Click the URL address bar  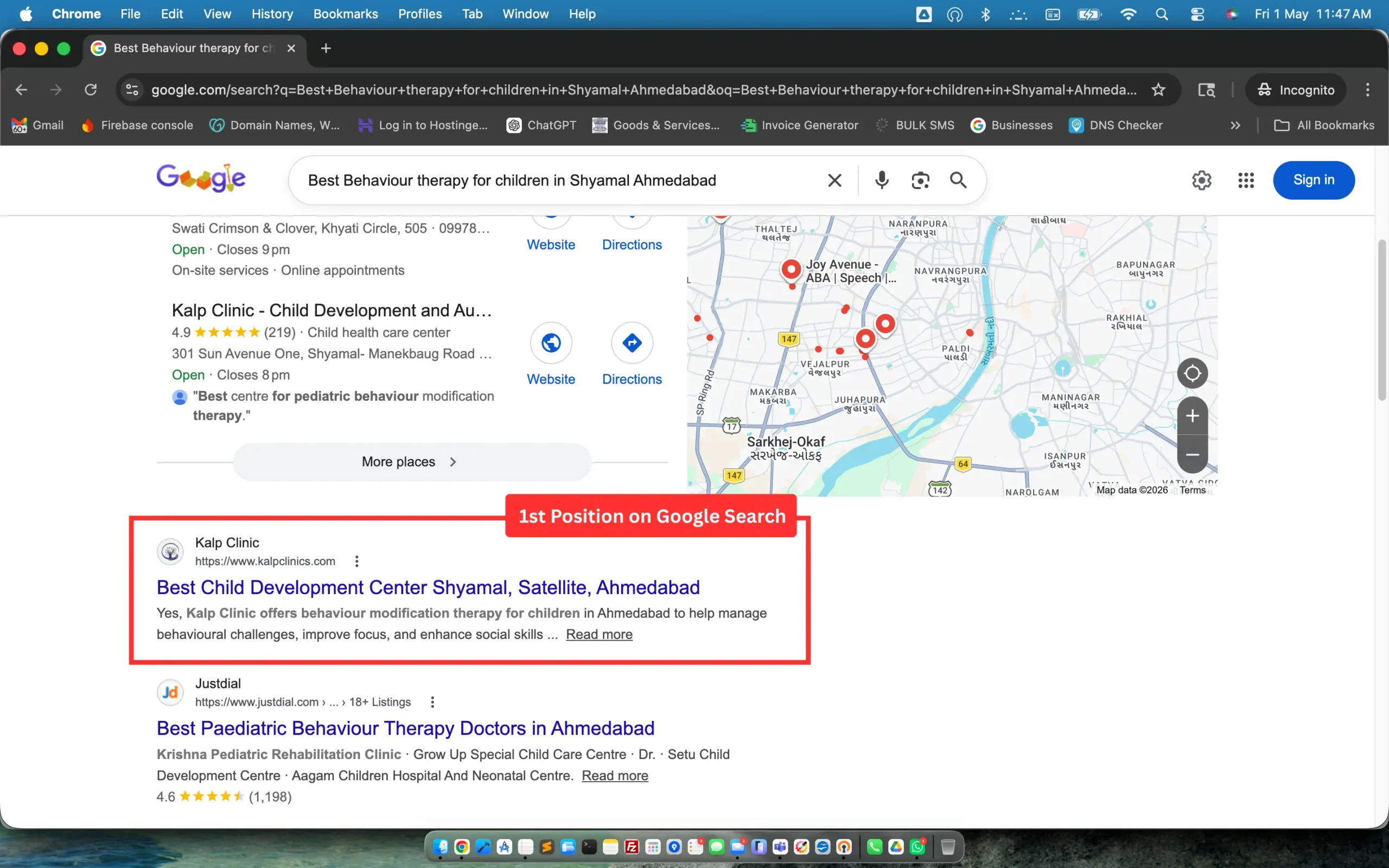pyautogui.click(x=643, y=90)
